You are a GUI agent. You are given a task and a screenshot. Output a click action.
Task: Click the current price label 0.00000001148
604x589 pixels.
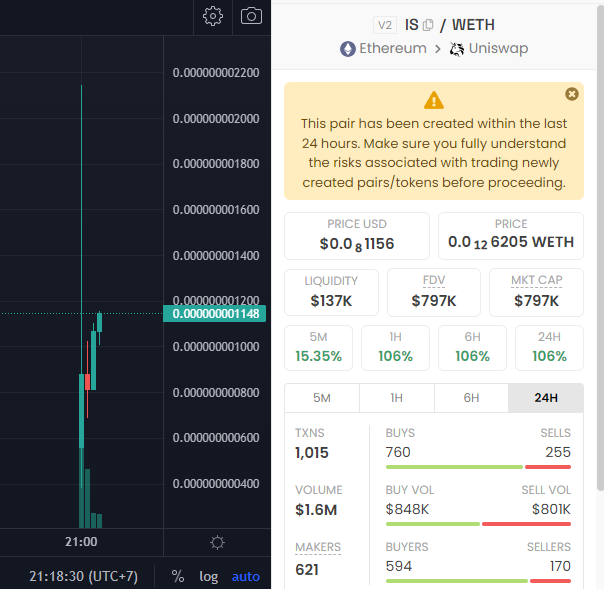(x=215, y=314)
